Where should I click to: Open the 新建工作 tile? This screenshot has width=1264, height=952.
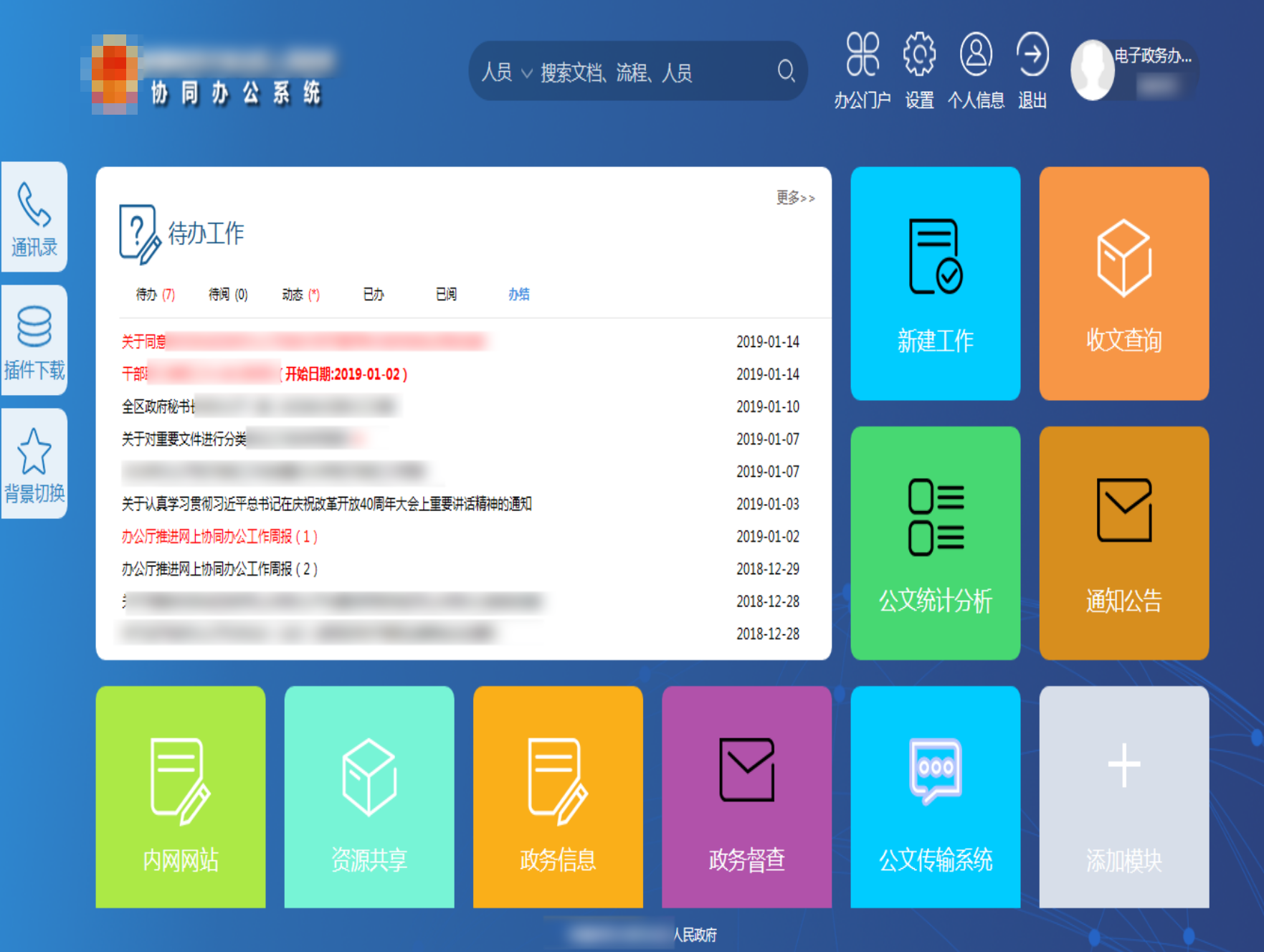tap(935, 283)
